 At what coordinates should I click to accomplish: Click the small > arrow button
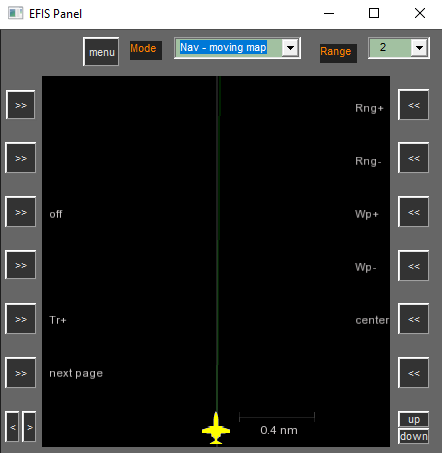[29, 427]
